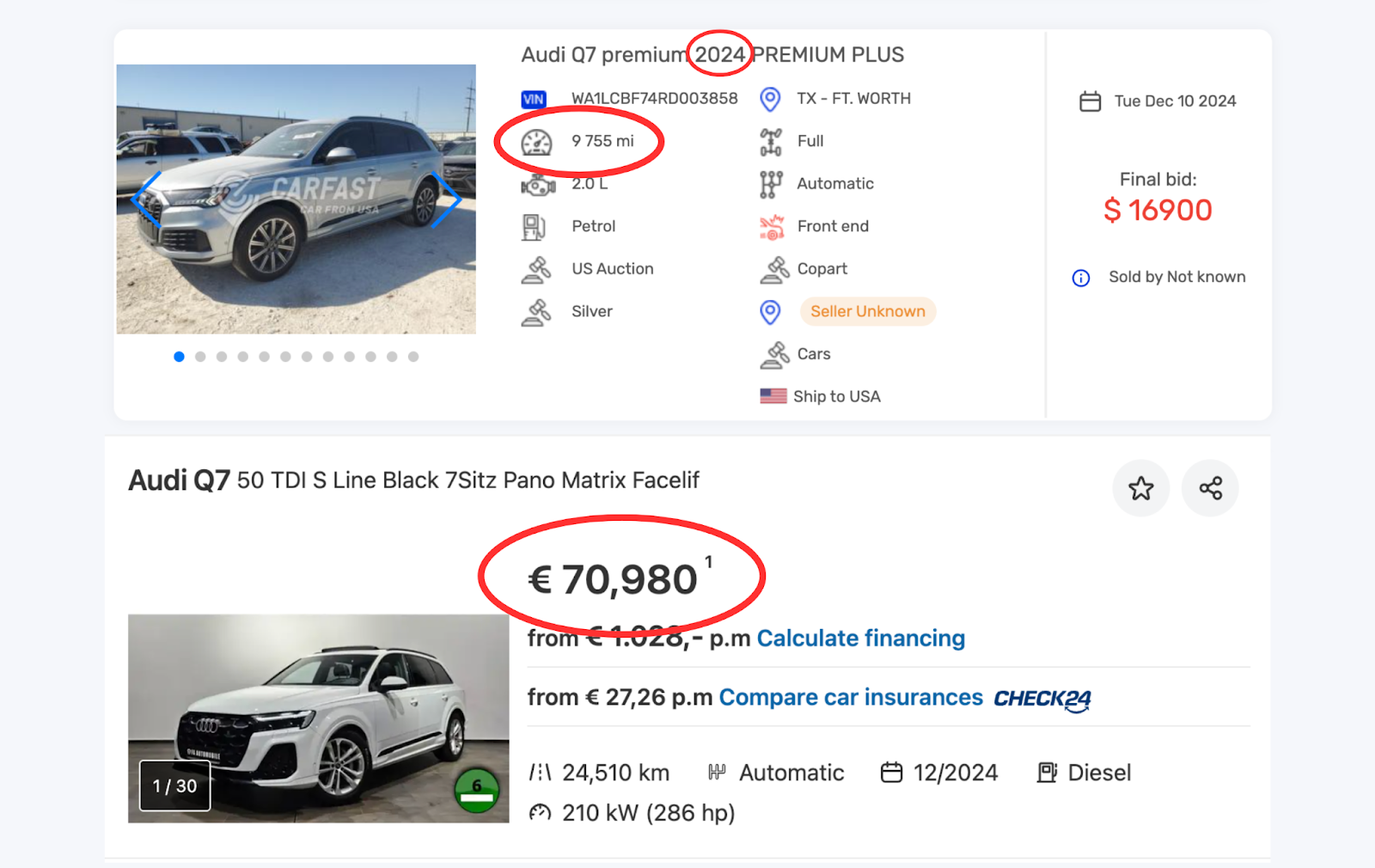Screen dimensions: 1375x868
Task: Show the previous photo of the silver Audi
Action: point(147,199)
